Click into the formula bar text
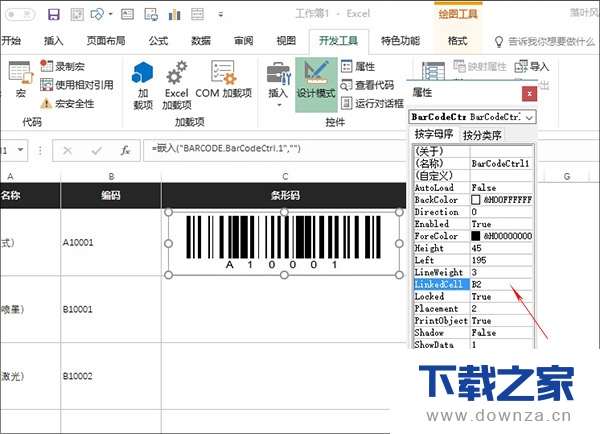 274,149
